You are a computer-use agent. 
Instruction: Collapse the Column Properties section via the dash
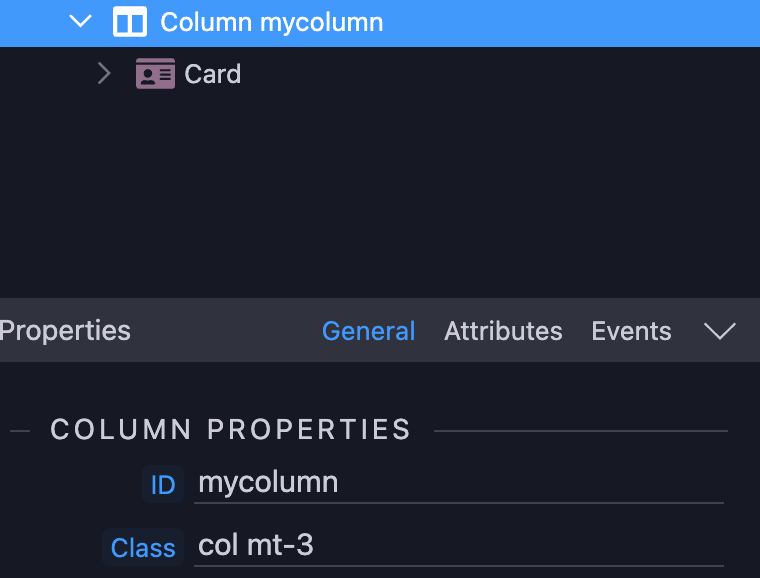click(20, 430)
